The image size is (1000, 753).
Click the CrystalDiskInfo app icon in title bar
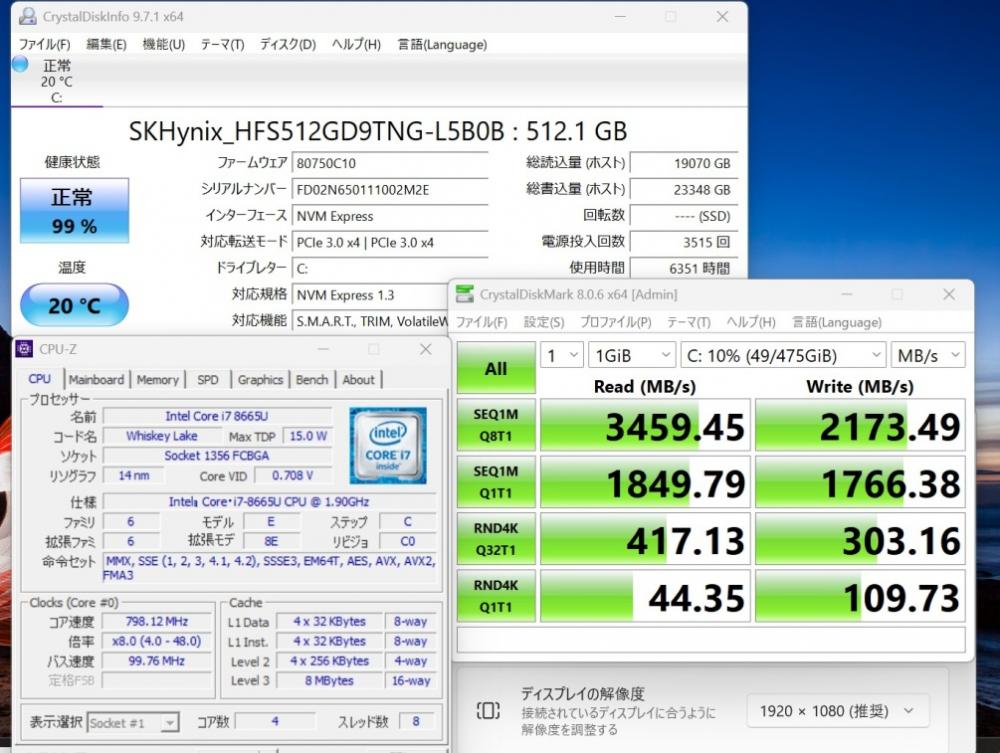27,17
